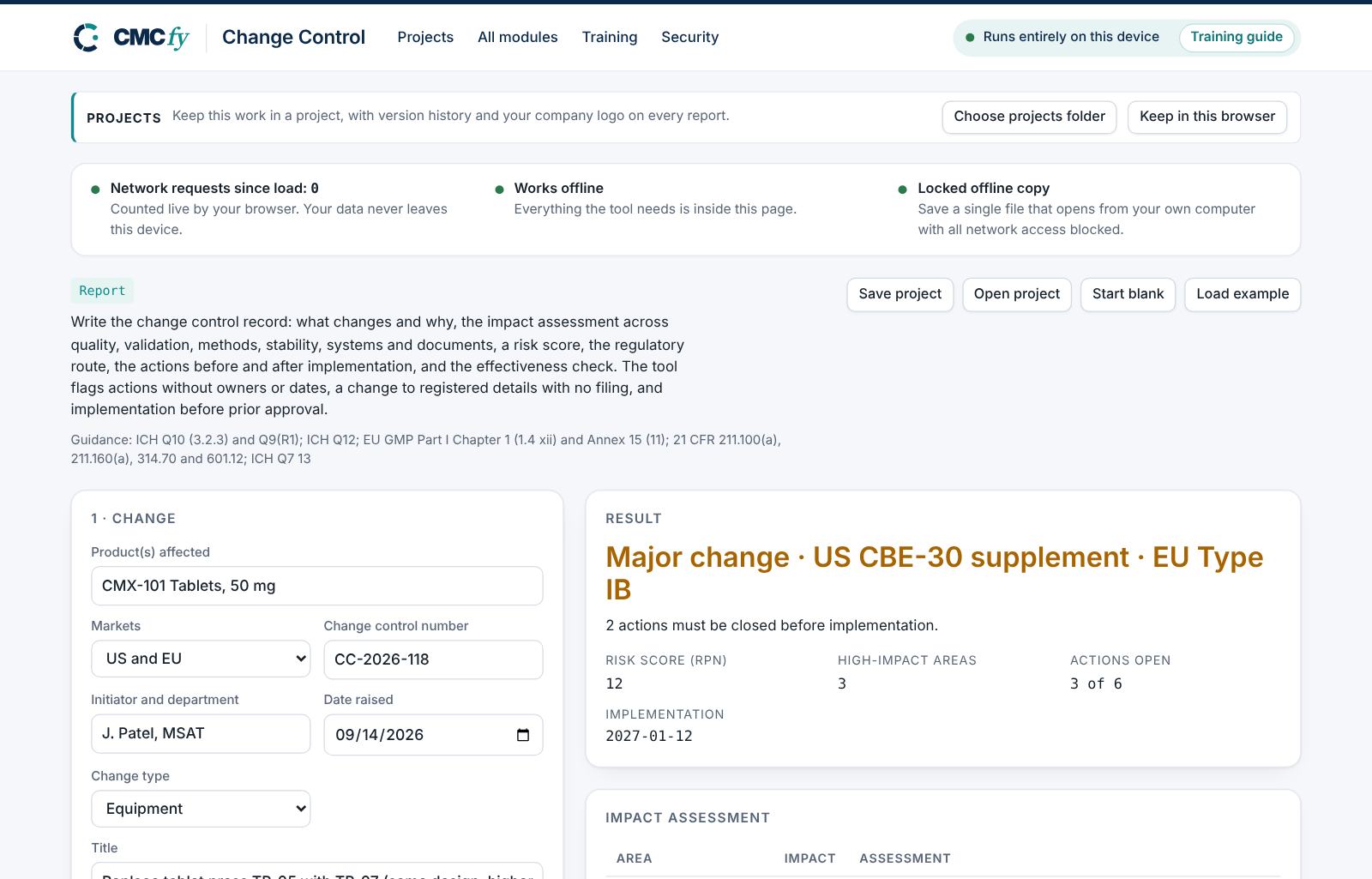Click the CMCfy logo icon
Viewport: 1372px width, 879px height.
(x=86, y=38)
